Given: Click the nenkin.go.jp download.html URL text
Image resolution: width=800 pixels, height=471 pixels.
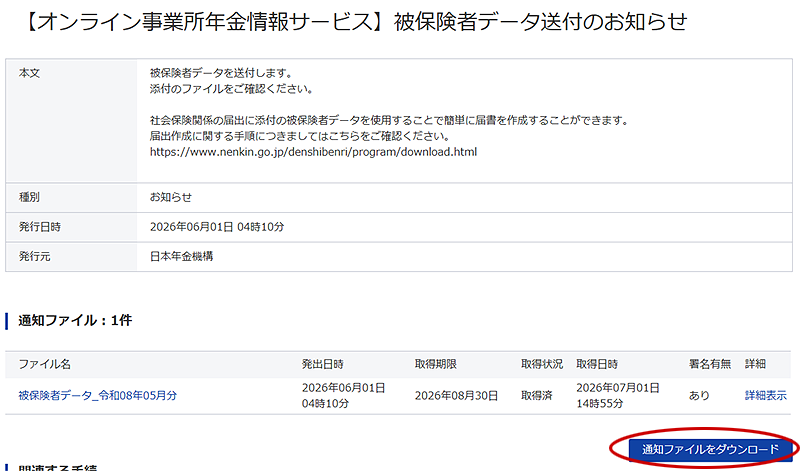Looking at the screenshot, I should click(x=313, y=152).
